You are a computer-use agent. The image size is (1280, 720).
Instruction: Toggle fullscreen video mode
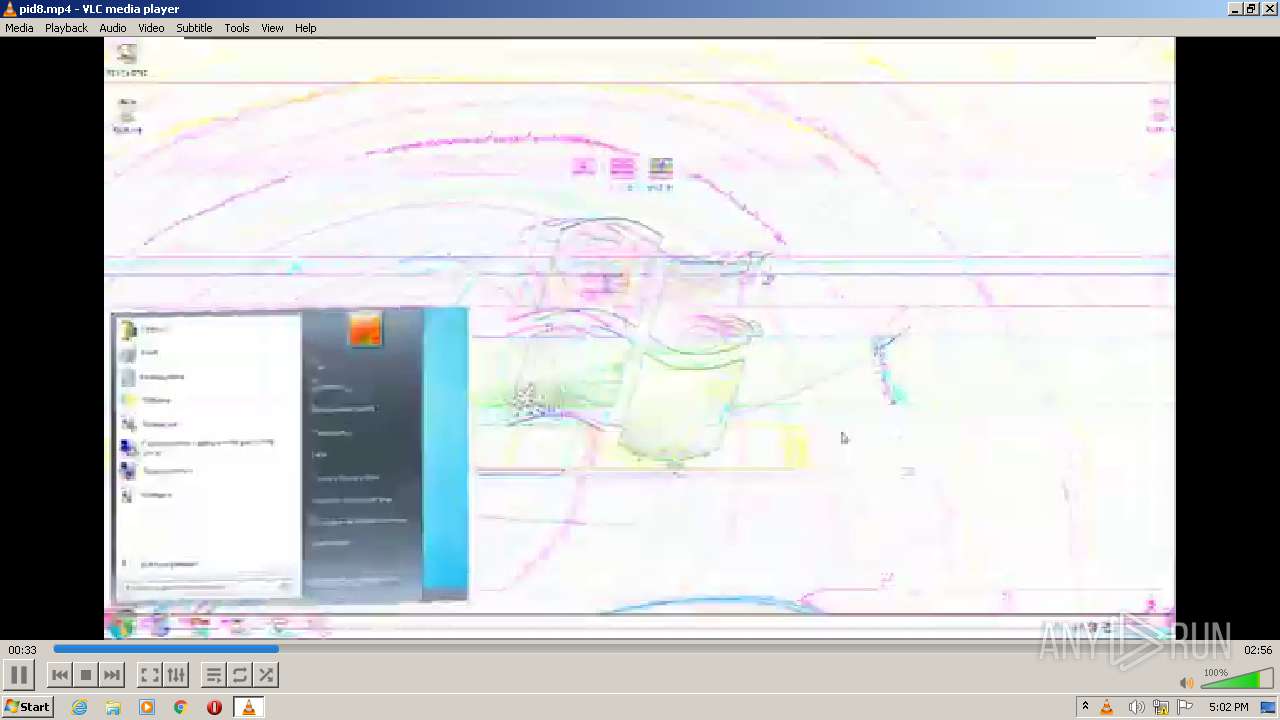coord(150,675)
